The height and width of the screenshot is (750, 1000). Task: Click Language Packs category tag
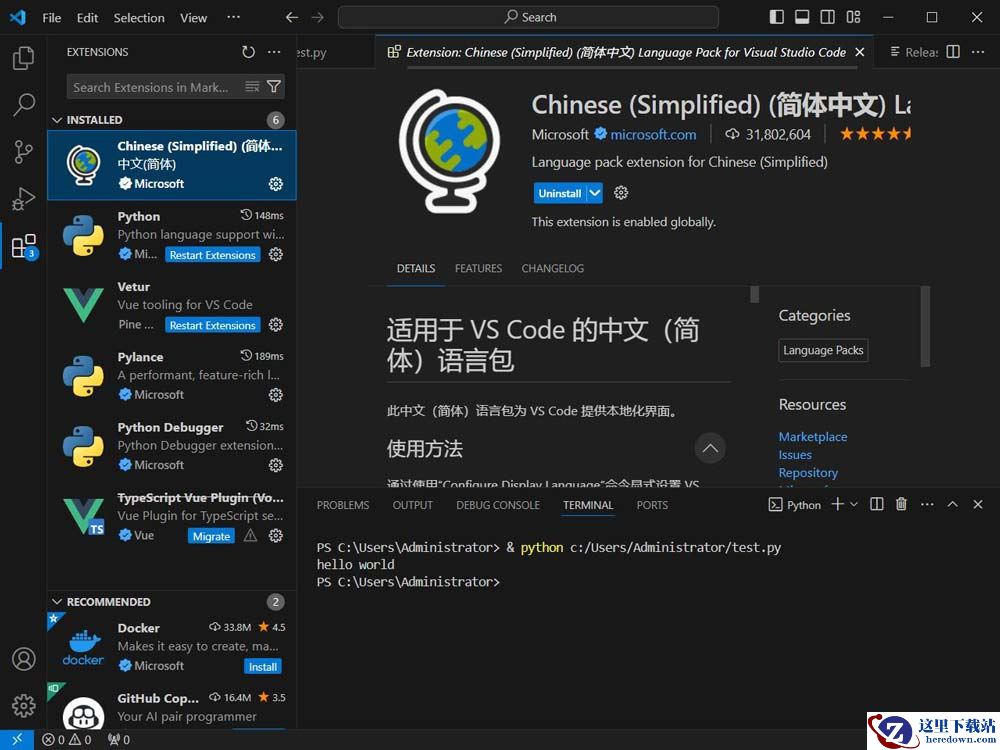tap(823, 350)
